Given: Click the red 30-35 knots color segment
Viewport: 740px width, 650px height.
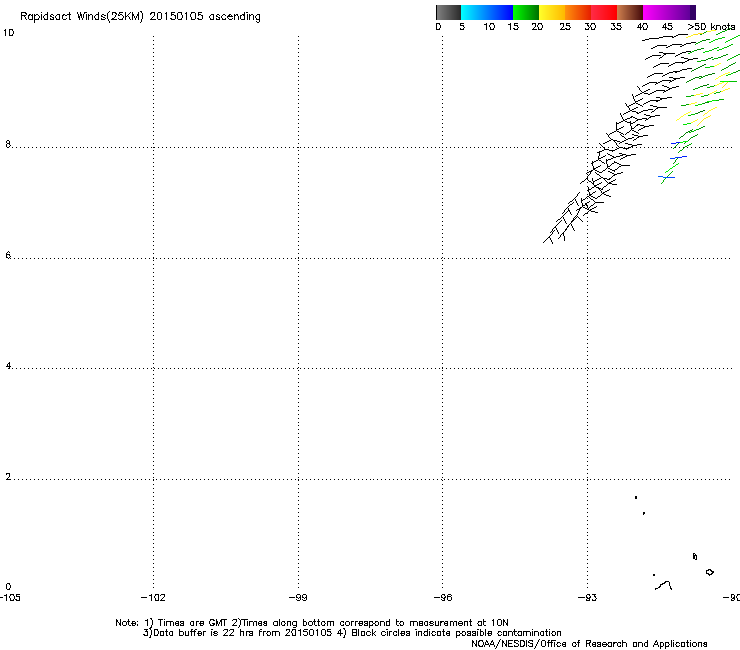Looking at the screenshot, I should click(604, 12).
